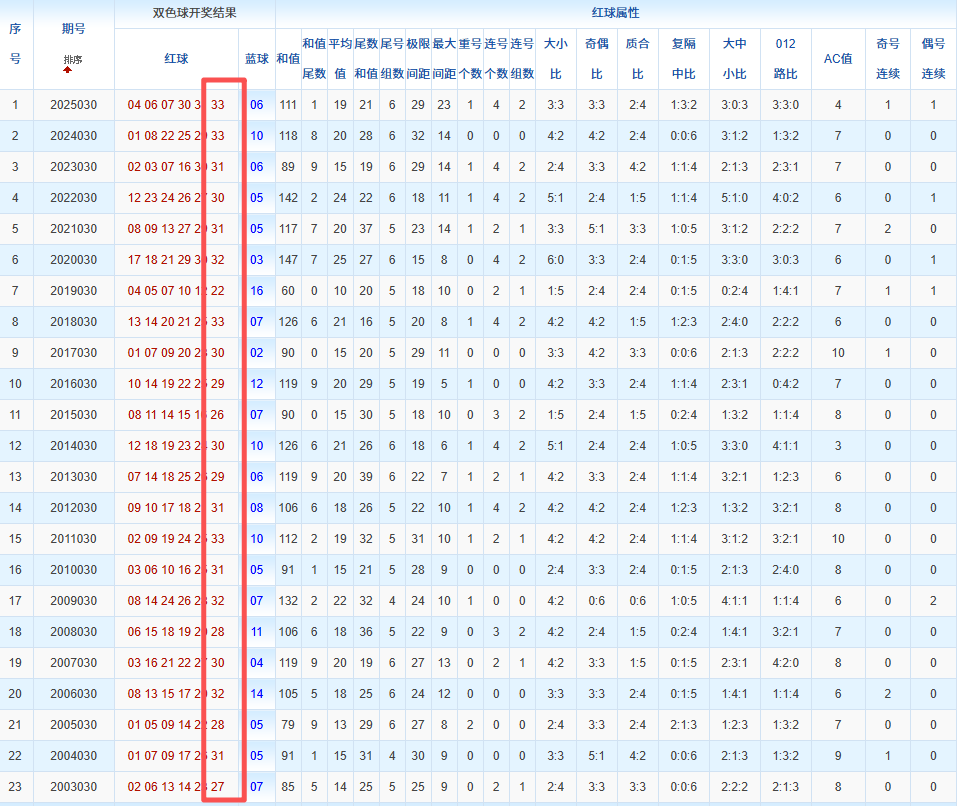Click the 连号组数 column header
This screenshot has height=806, width=958.
522,59
